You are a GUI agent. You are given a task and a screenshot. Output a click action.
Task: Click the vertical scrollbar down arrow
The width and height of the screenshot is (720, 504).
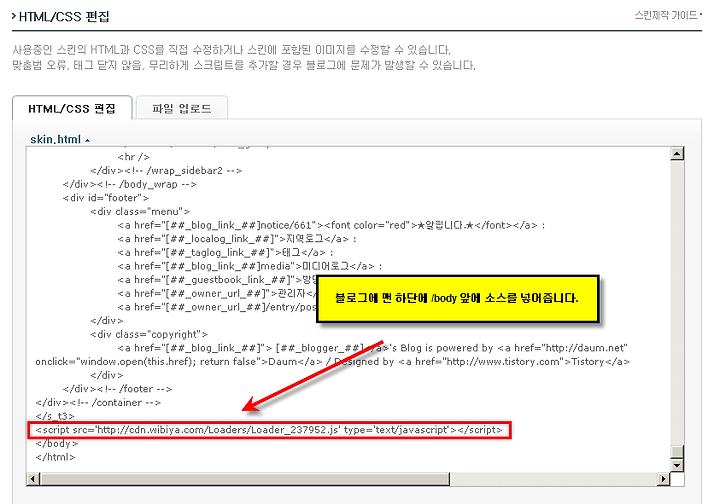(677, 465)
